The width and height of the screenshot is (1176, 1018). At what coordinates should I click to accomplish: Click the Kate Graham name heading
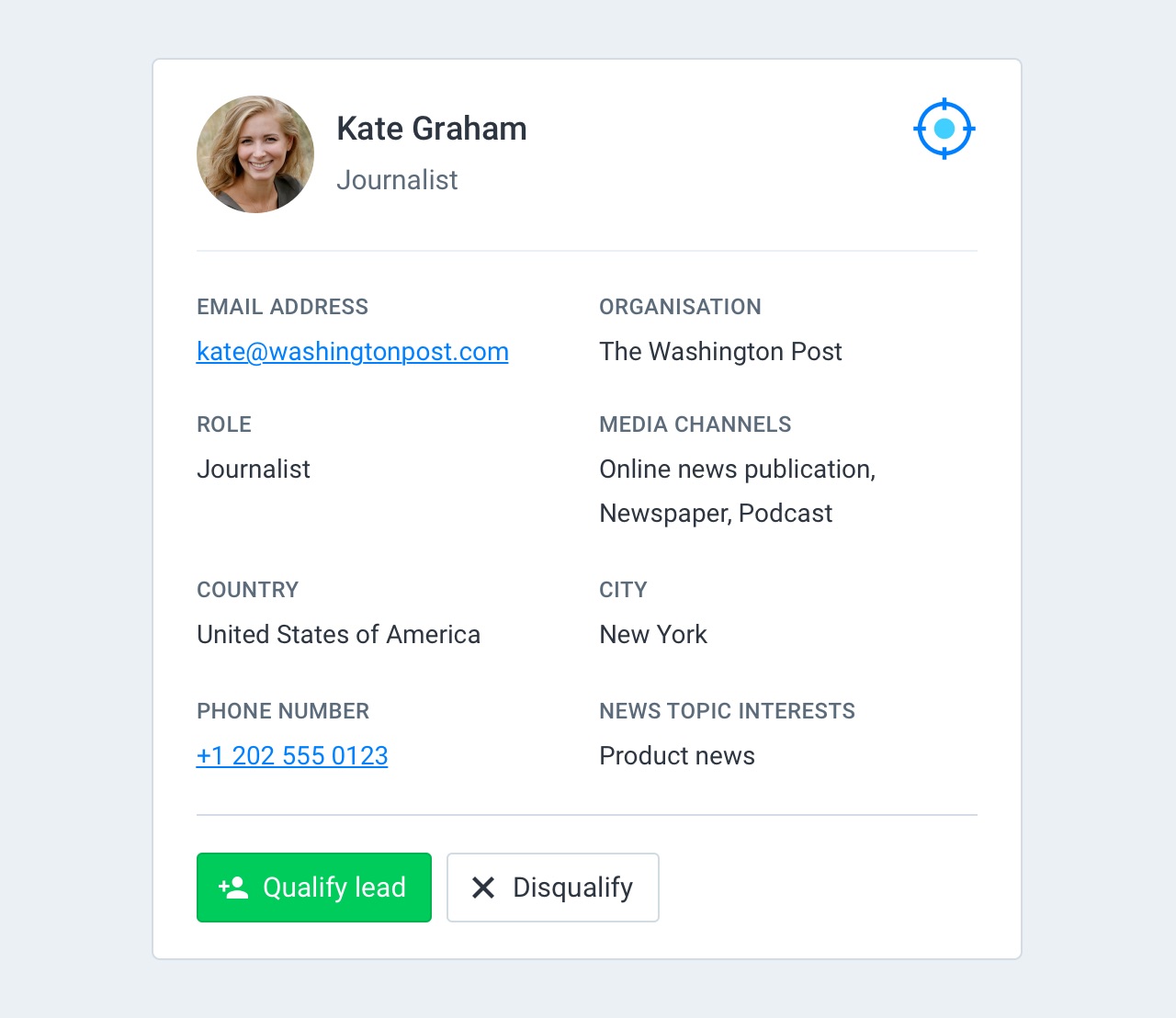(x=432, y=129)
